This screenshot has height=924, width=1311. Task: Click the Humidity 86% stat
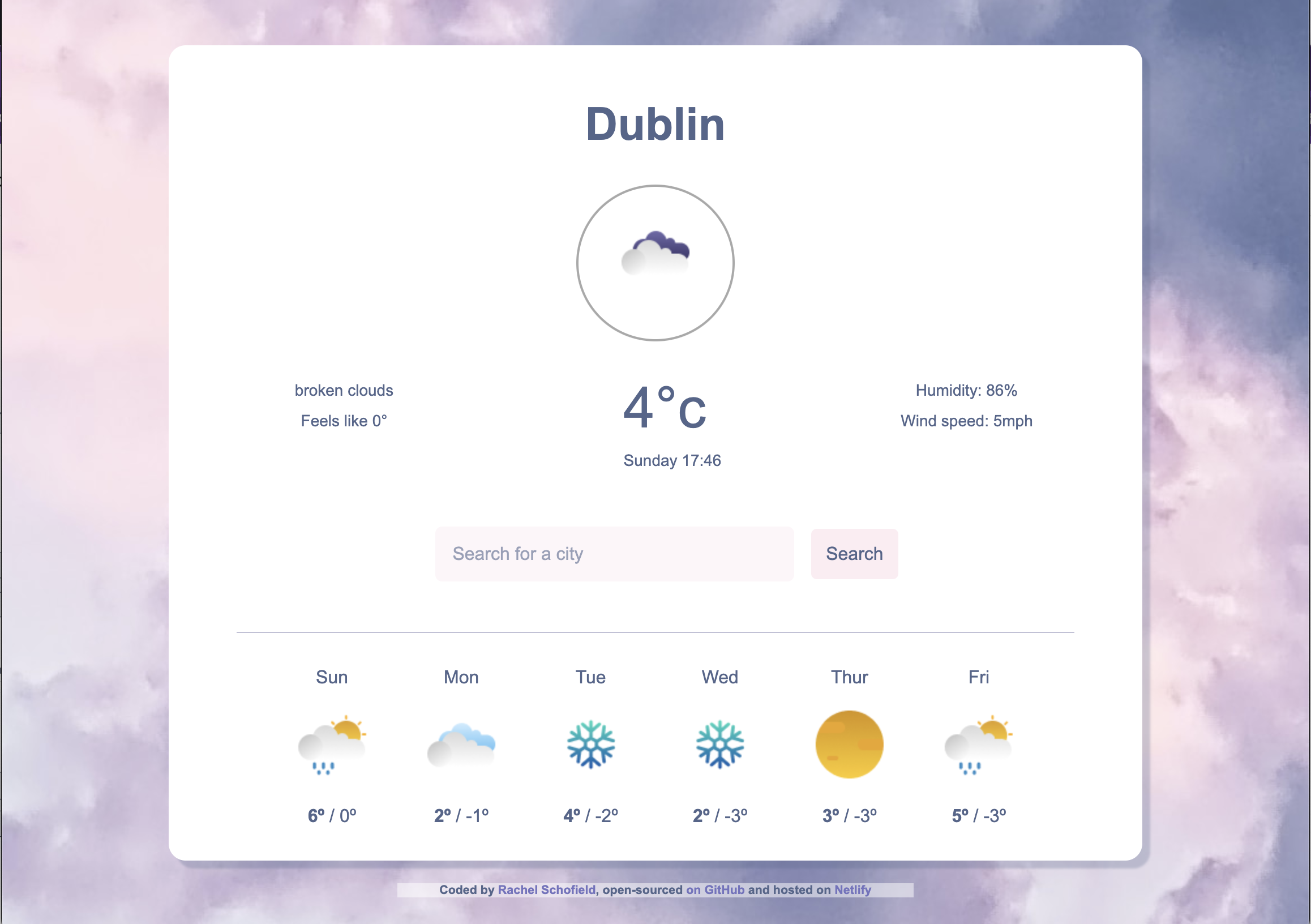tap(966, 390)
